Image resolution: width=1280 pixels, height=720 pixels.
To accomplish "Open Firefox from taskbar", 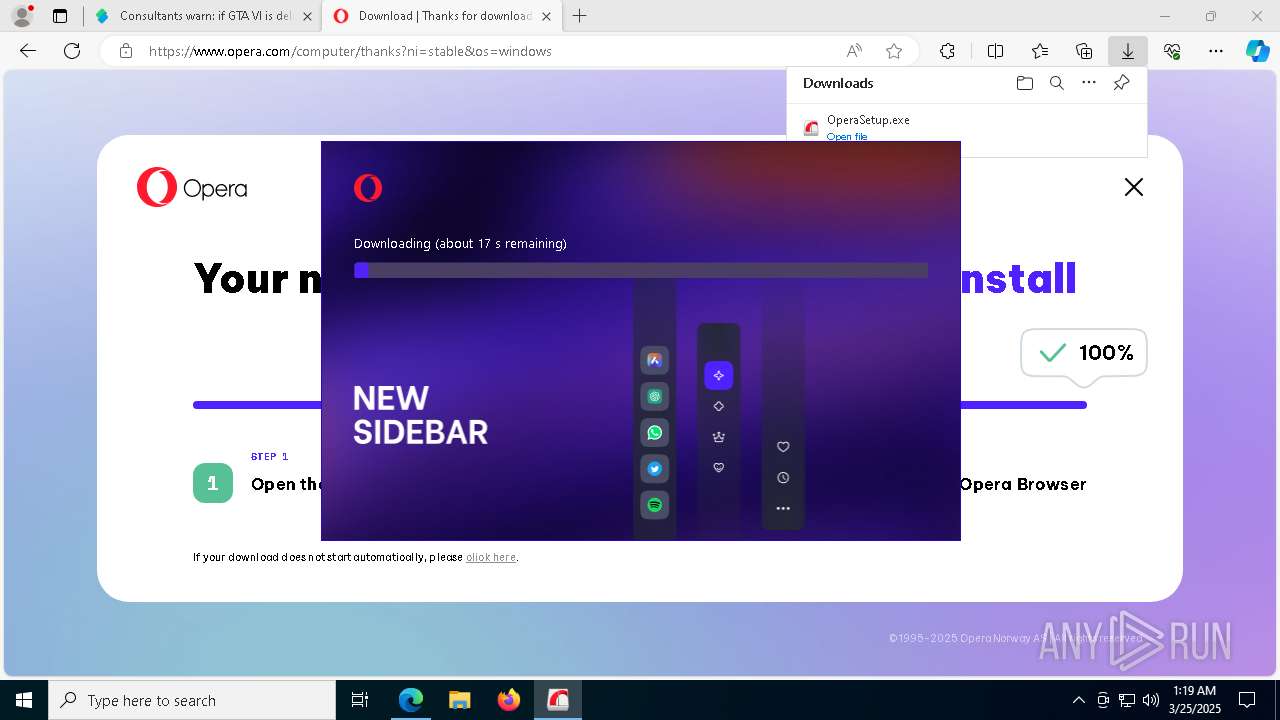I will [509, 700].
